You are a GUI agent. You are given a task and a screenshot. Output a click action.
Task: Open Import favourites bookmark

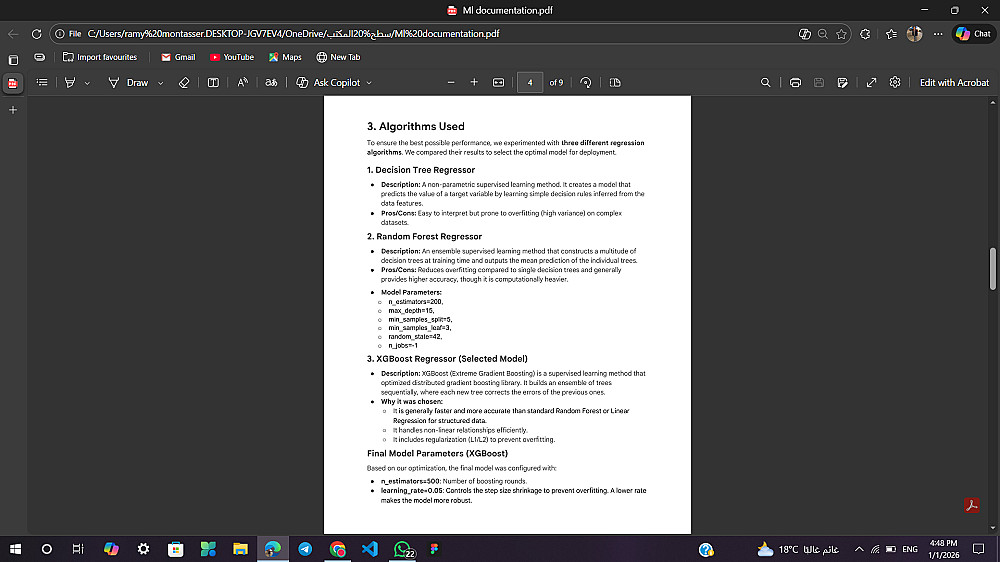pyautogui.click(x=99, y=57)
